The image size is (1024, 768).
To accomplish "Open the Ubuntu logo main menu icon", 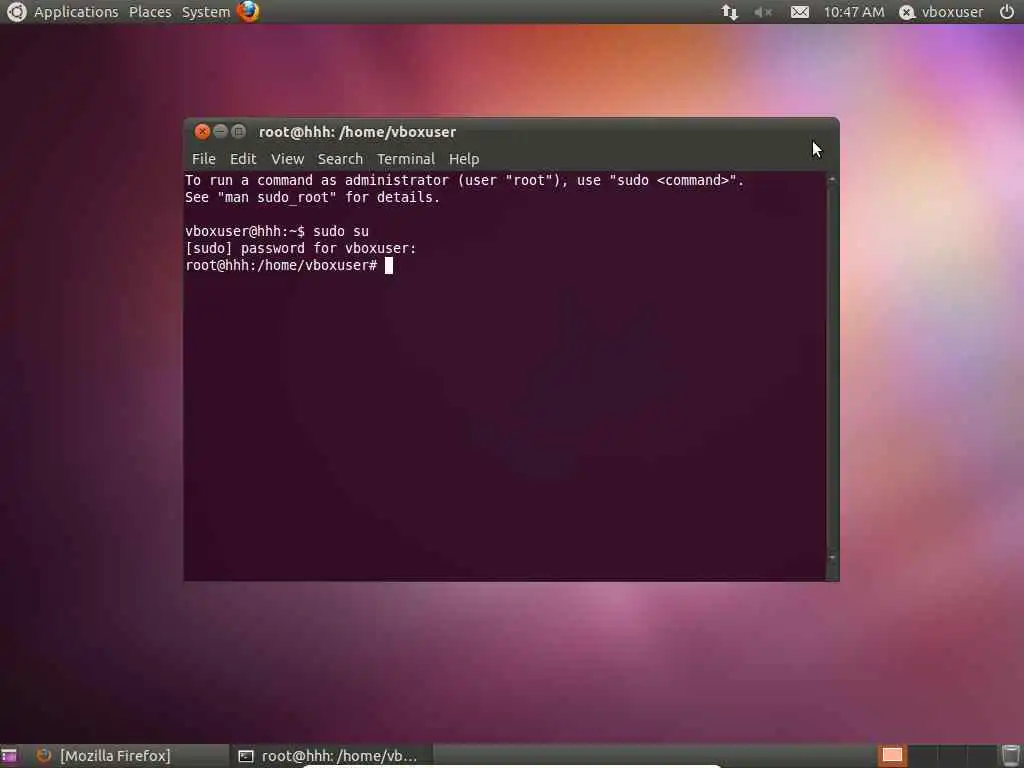I will (16, 12).
